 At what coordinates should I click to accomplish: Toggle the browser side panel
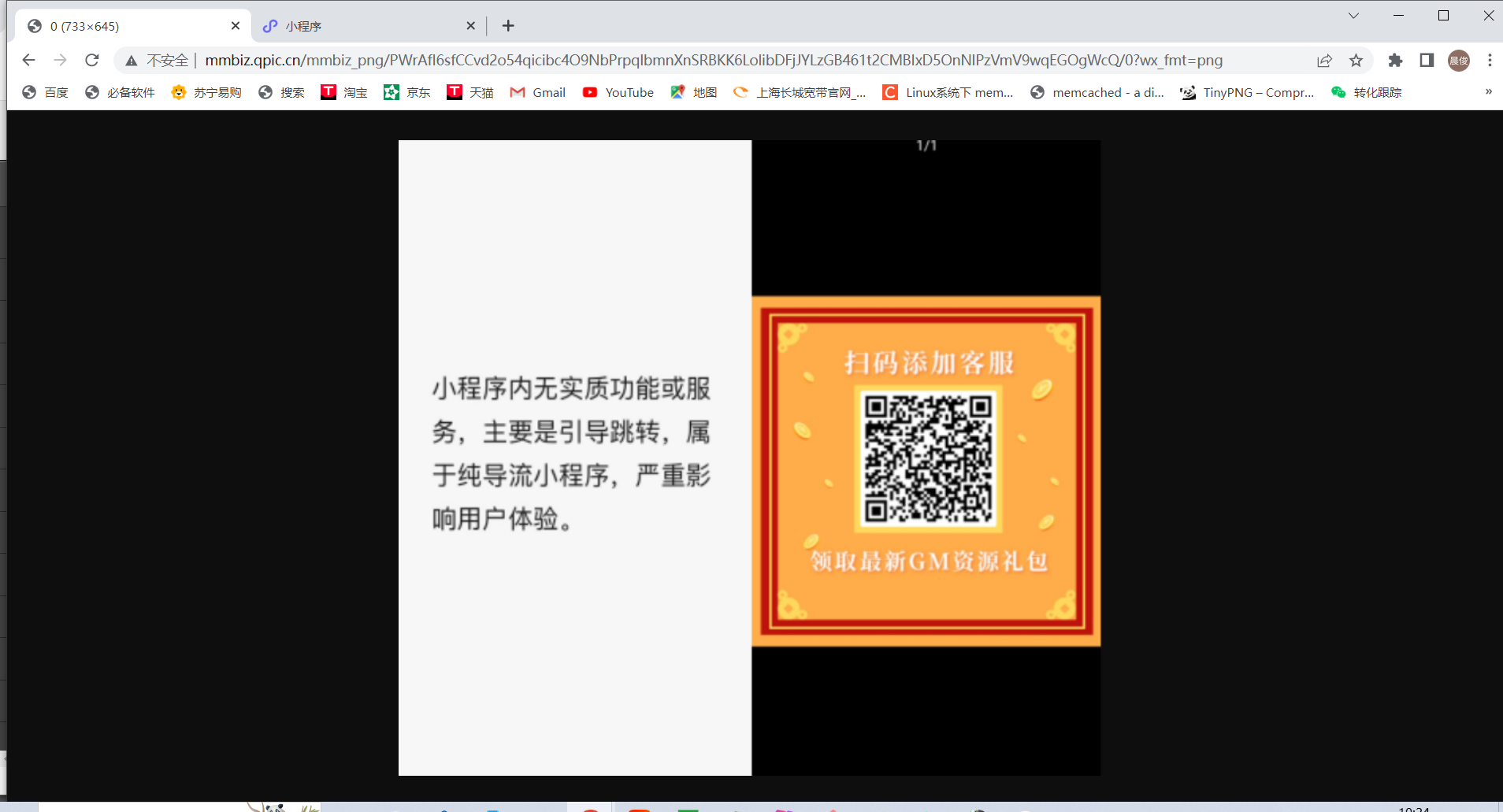pyautogui.click(x=1427, y=61)
